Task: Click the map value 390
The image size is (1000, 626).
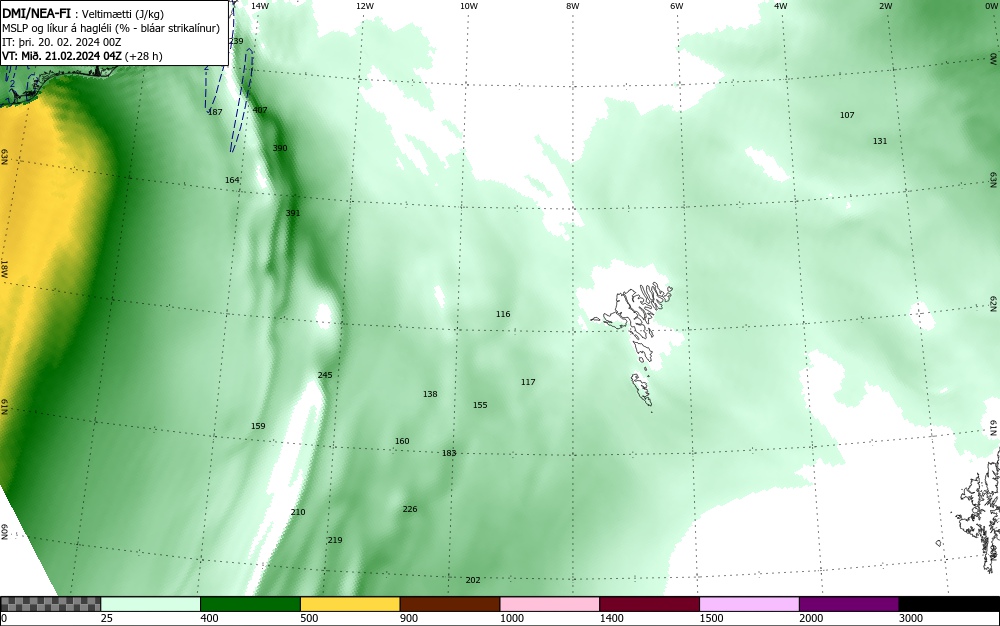Action: [x=280, y=148]
